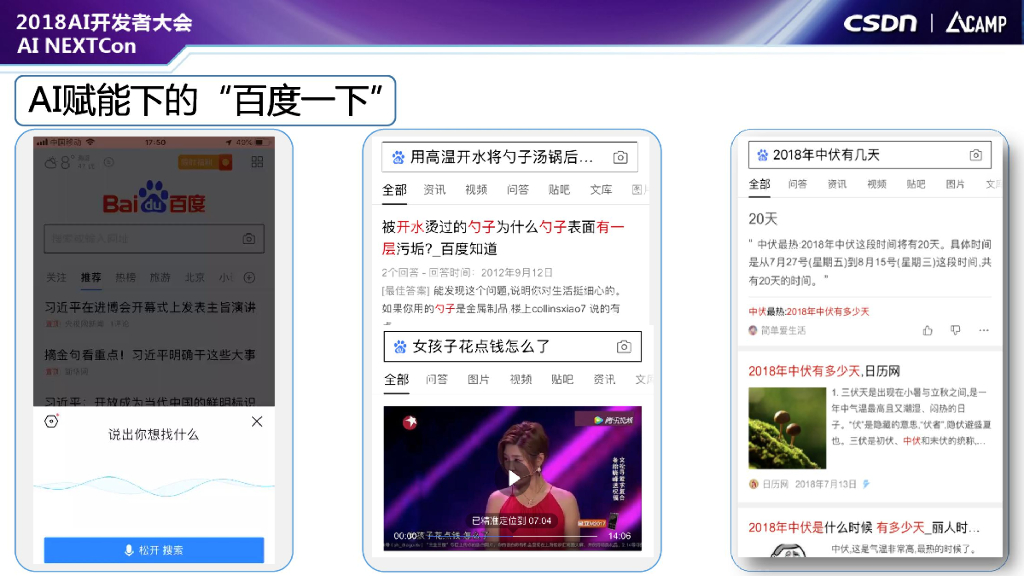Click the 20天 answer heading
The image size is (1024, 576).
click(x=763, y=219)
